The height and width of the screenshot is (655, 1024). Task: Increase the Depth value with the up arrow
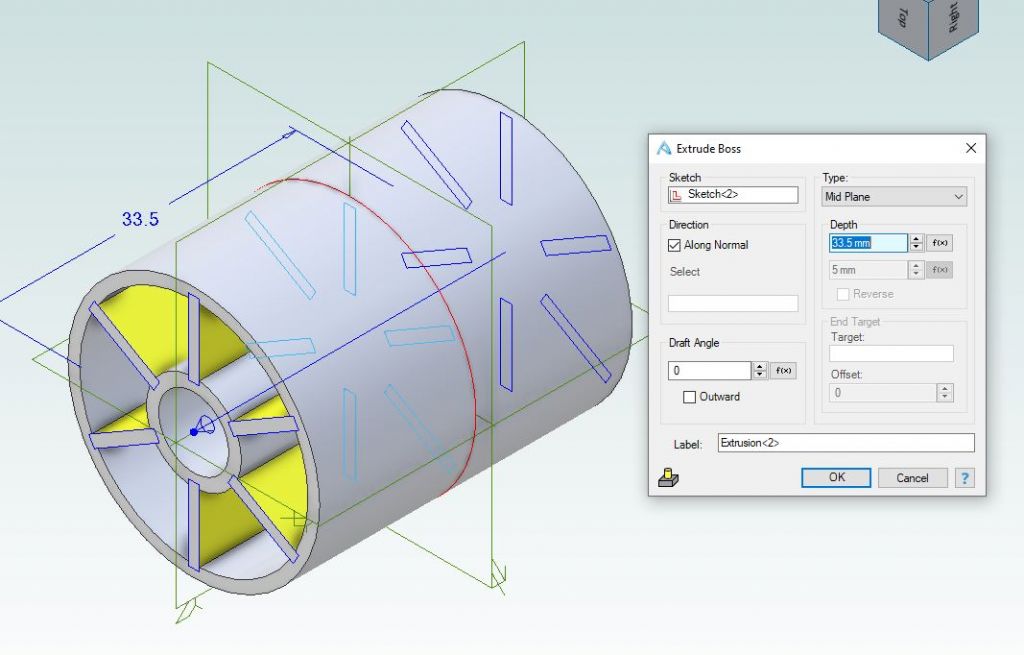917,239
